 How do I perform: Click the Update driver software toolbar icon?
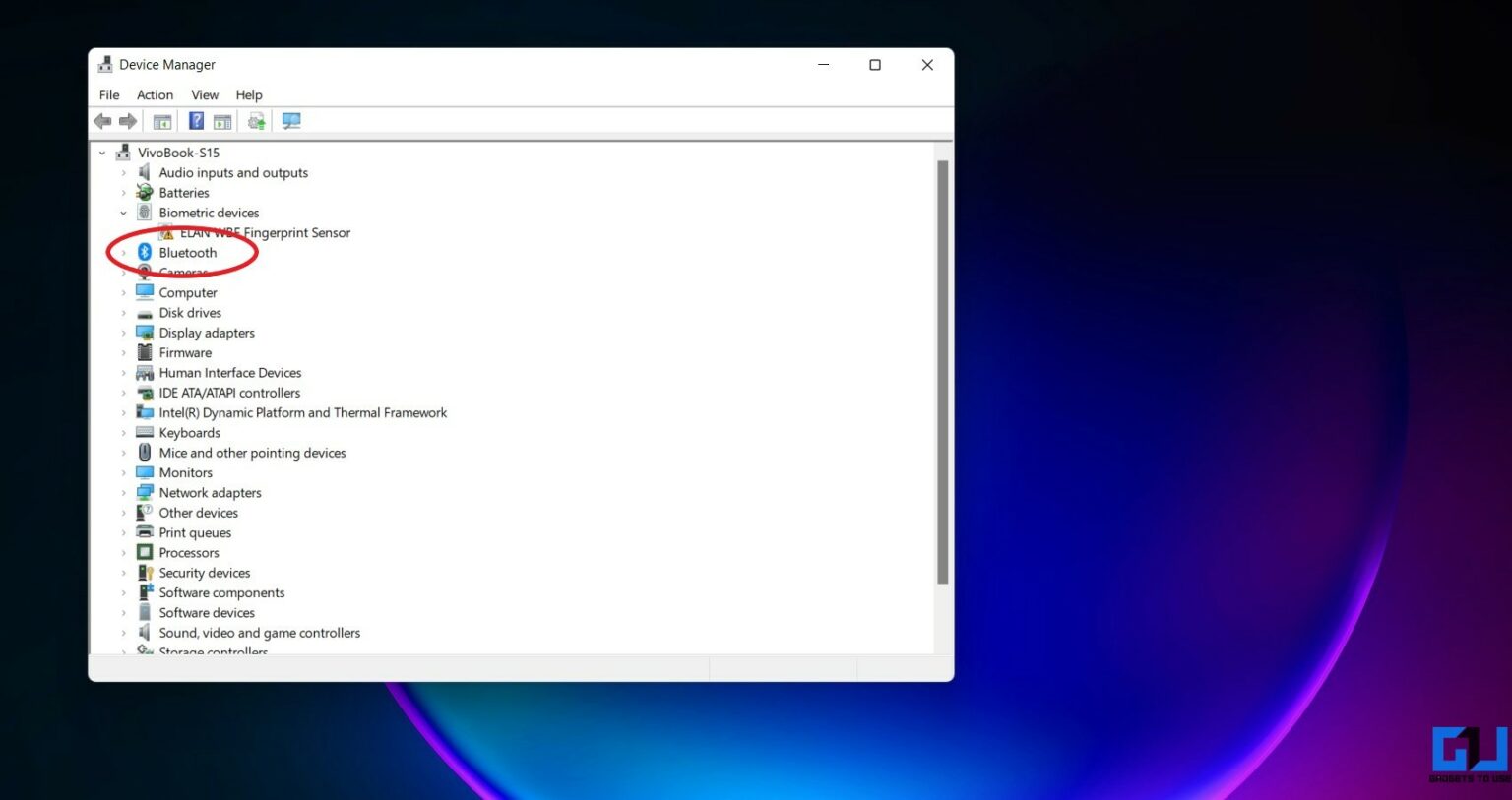pos(255,120)
